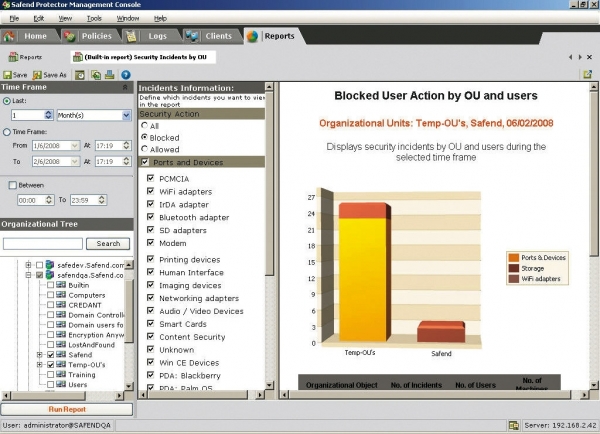Expand the safedev.Safend domain tree node
Image resolution: width=600 pixels, height=434 pixels.
pos(28,265)
